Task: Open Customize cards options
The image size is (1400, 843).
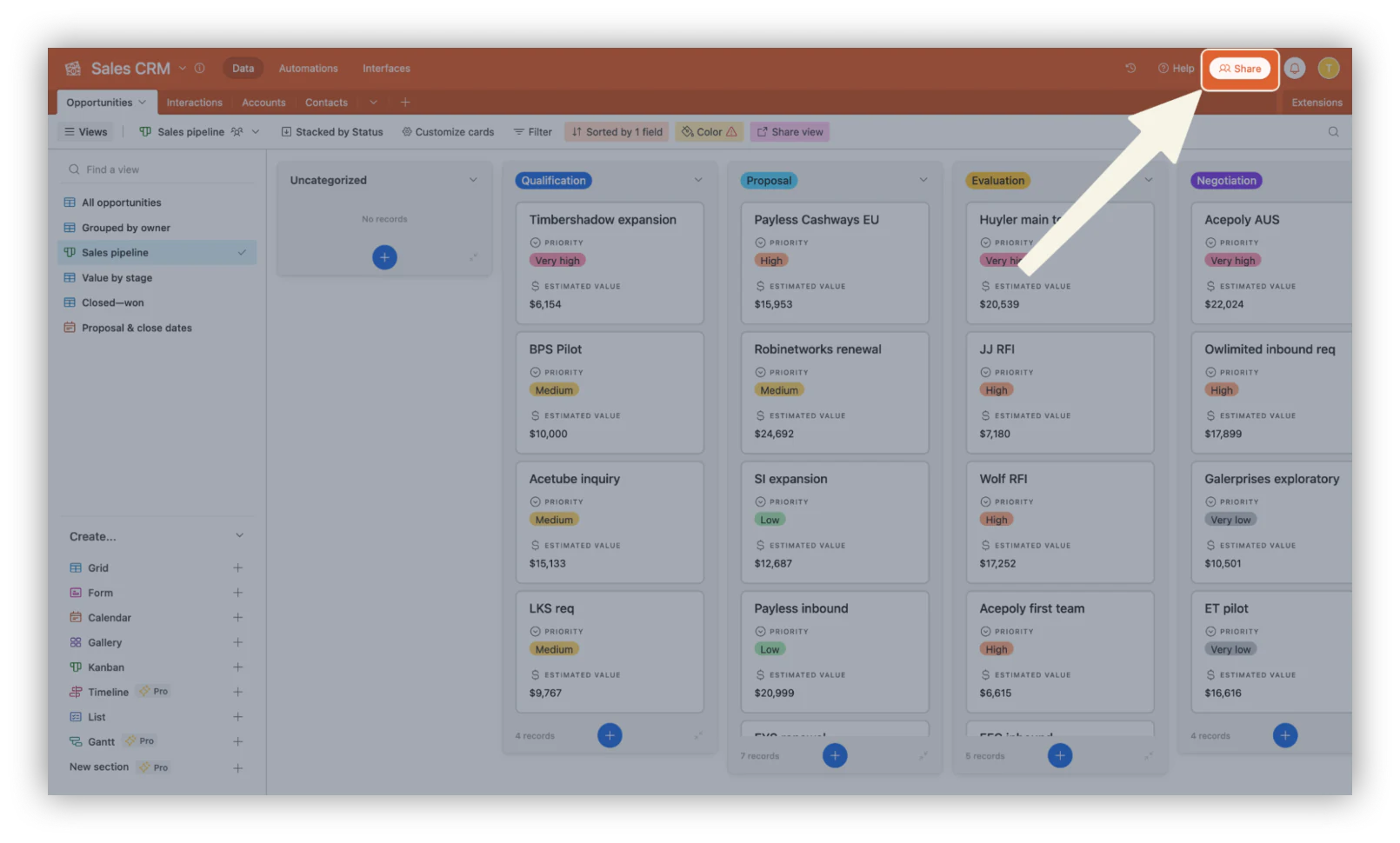Action: pos(448,132)
